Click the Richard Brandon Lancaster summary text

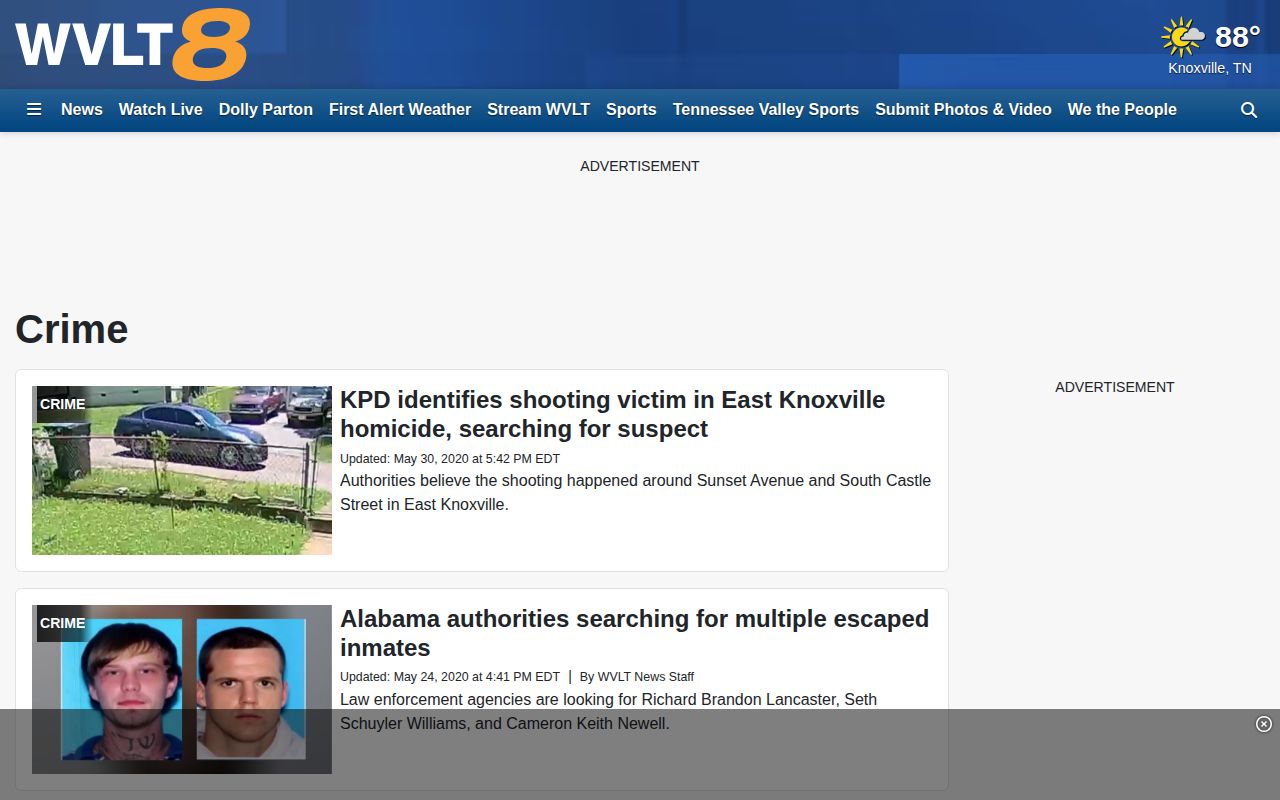click(609, 711)
